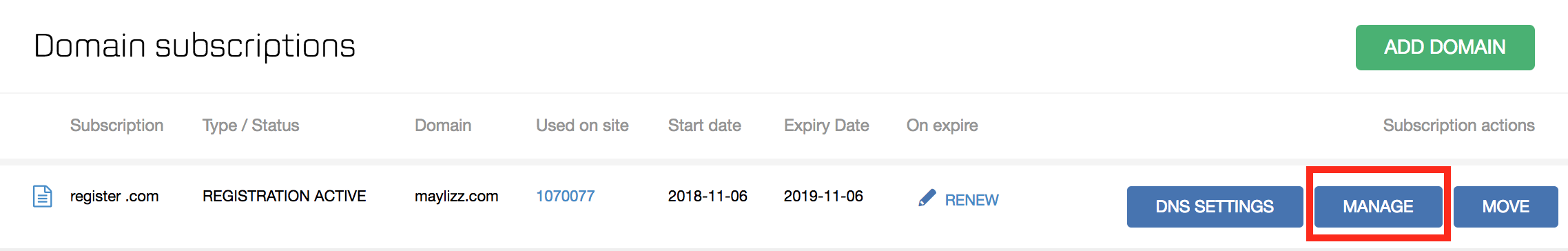Click the pencil icon next to RENEW
Image resolution: width=1568 pixels, height=251 pixels.
click(927, 199)
